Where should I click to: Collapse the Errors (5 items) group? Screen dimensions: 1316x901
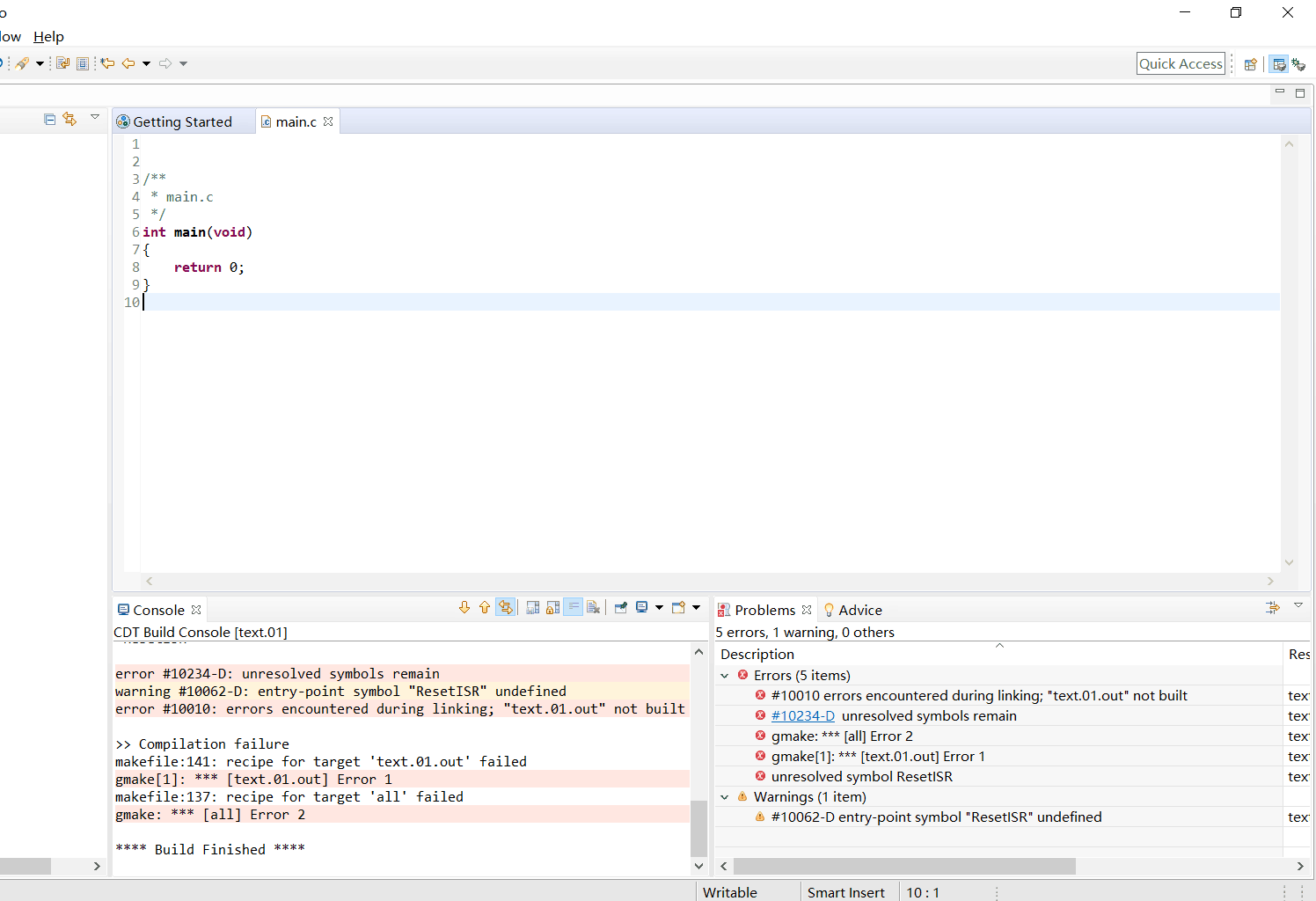(725, 676)
